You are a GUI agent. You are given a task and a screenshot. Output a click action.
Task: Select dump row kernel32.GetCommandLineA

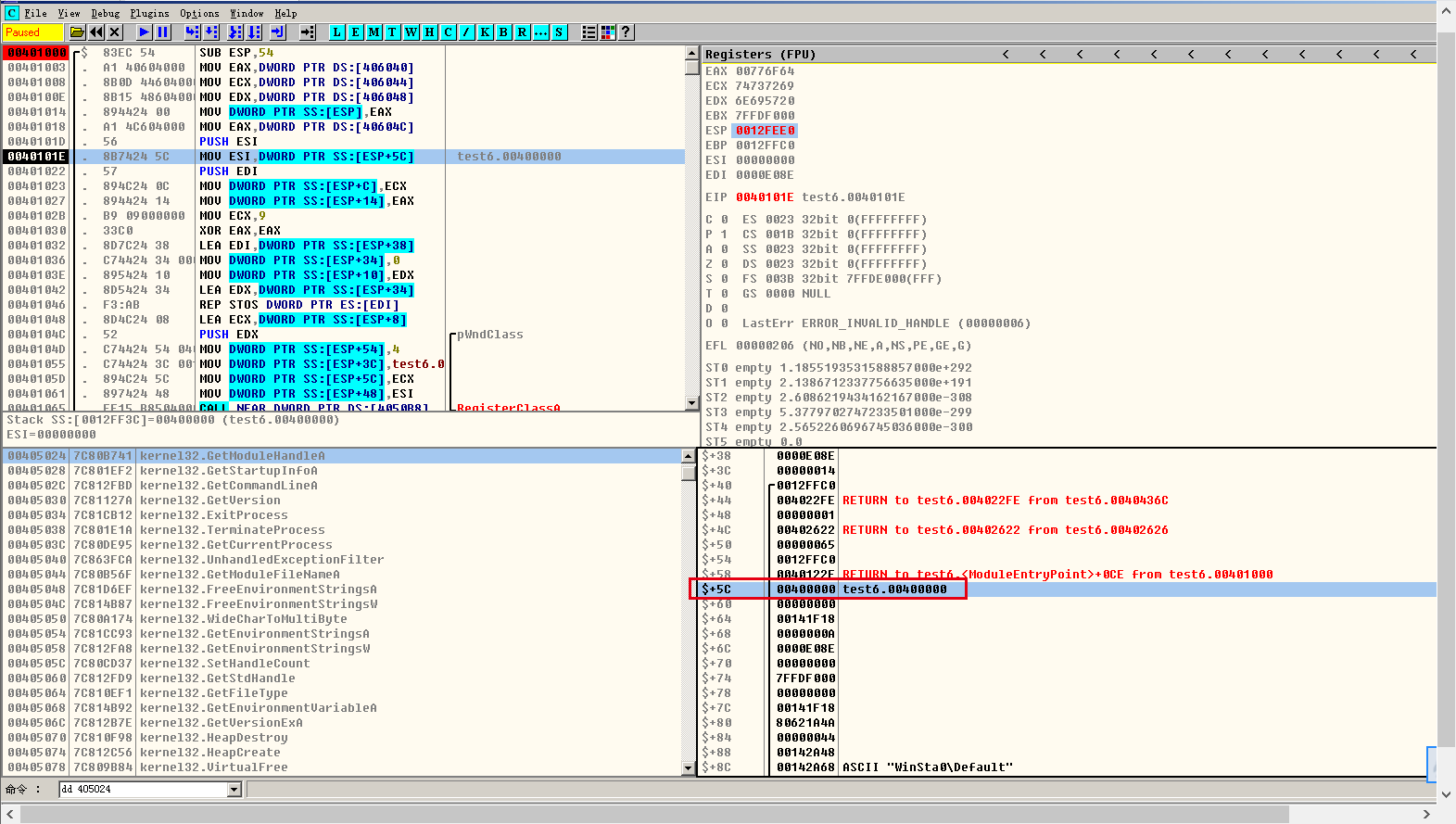click(342, 486)
